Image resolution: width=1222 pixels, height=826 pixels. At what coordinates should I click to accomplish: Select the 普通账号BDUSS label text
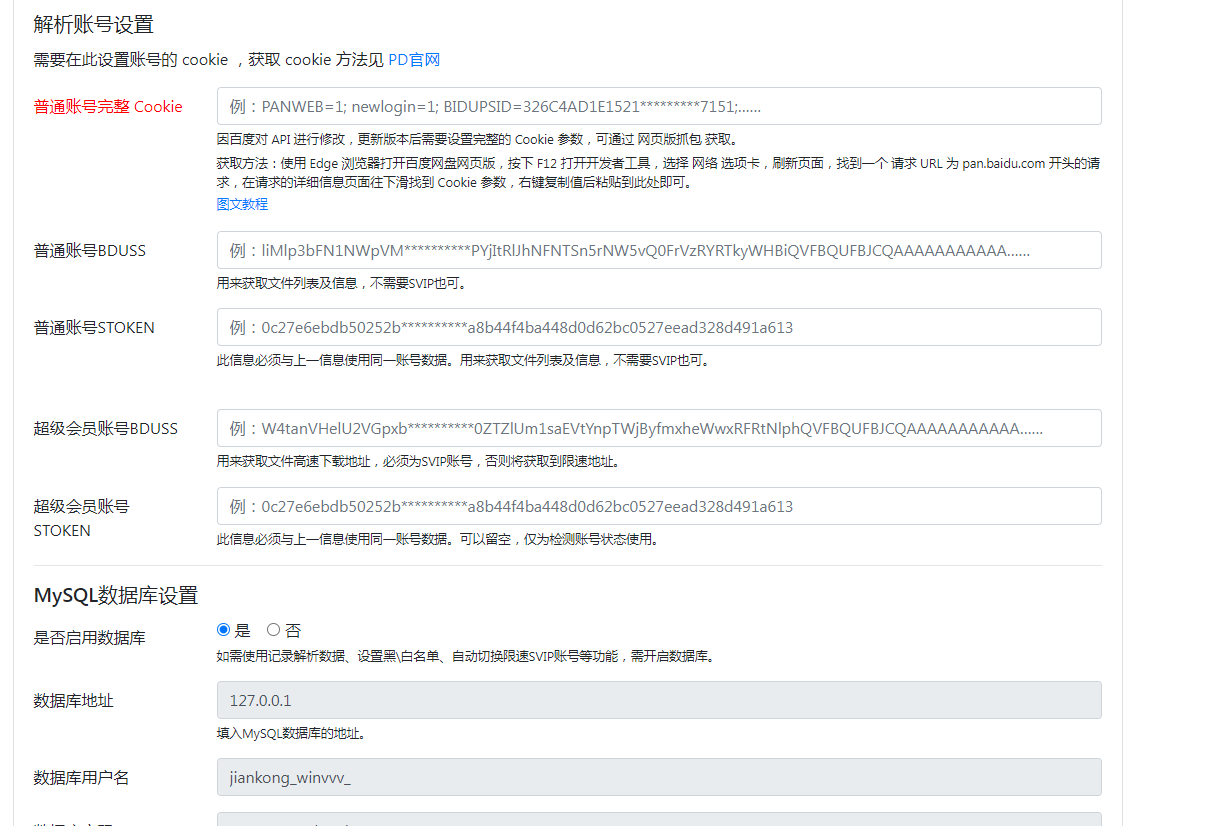74,250
